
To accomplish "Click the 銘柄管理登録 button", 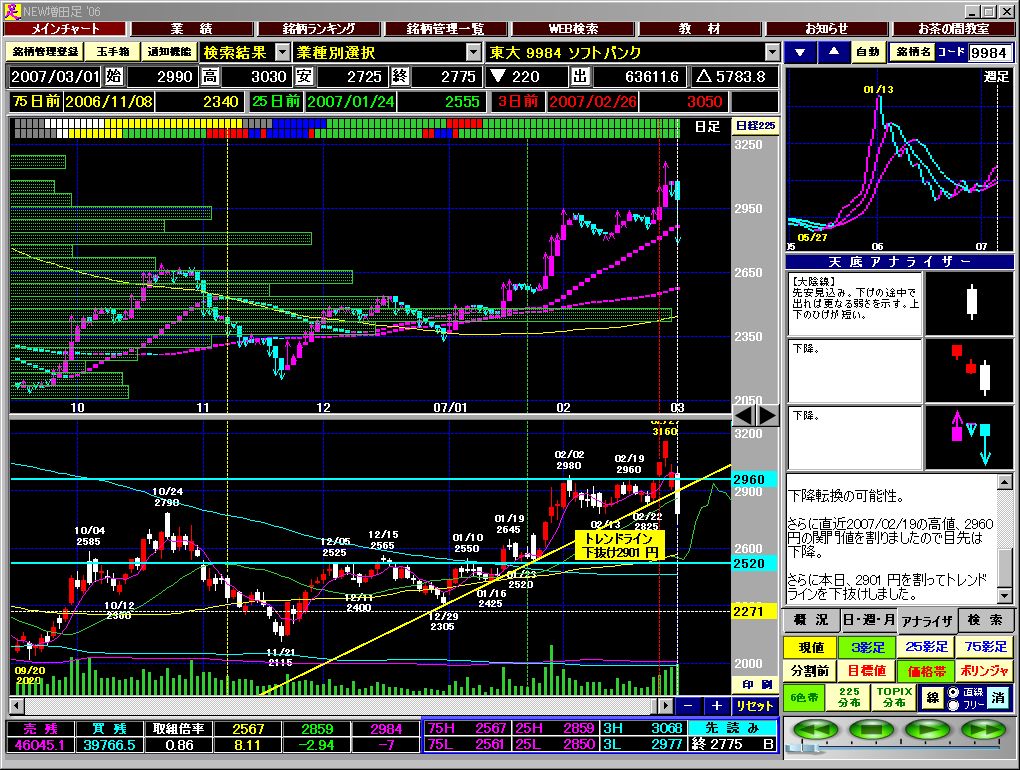I will coord(46,52).
